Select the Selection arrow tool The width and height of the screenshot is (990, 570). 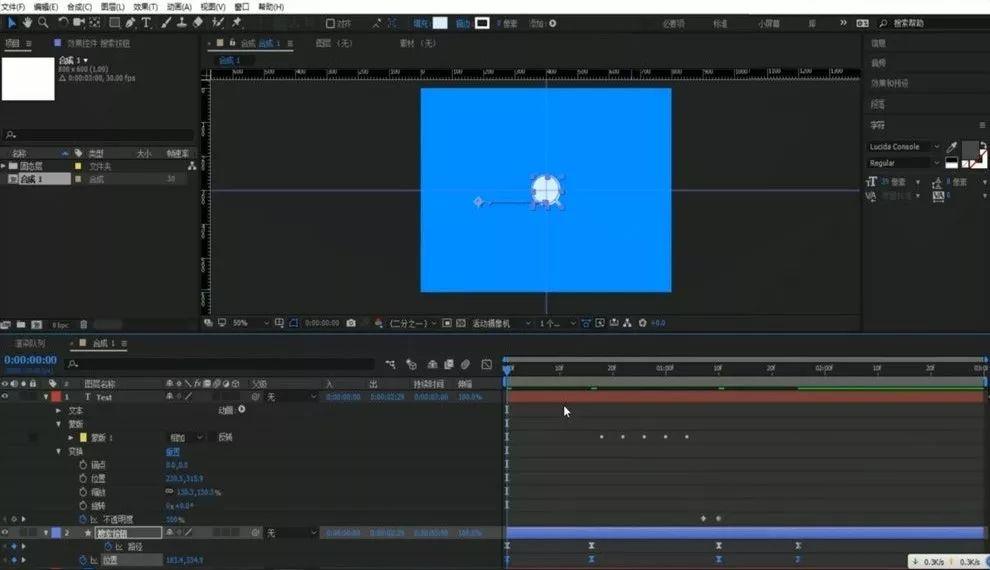click(x=11, y=23)
